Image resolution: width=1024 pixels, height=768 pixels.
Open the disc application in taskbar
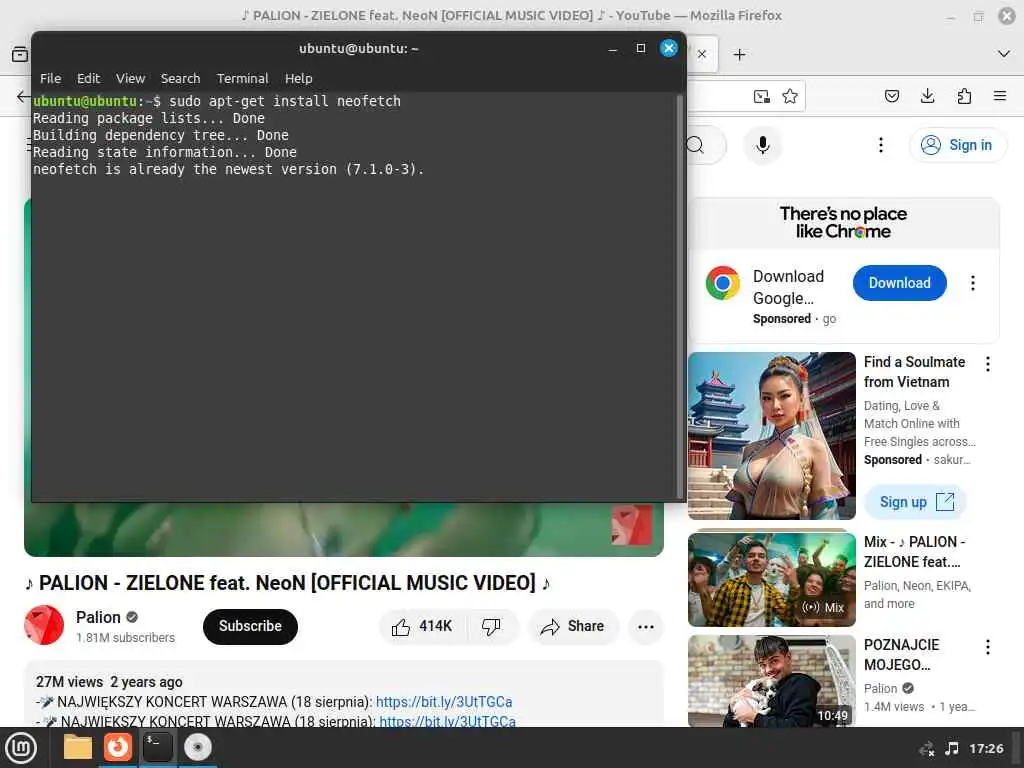tap(198, 747)
